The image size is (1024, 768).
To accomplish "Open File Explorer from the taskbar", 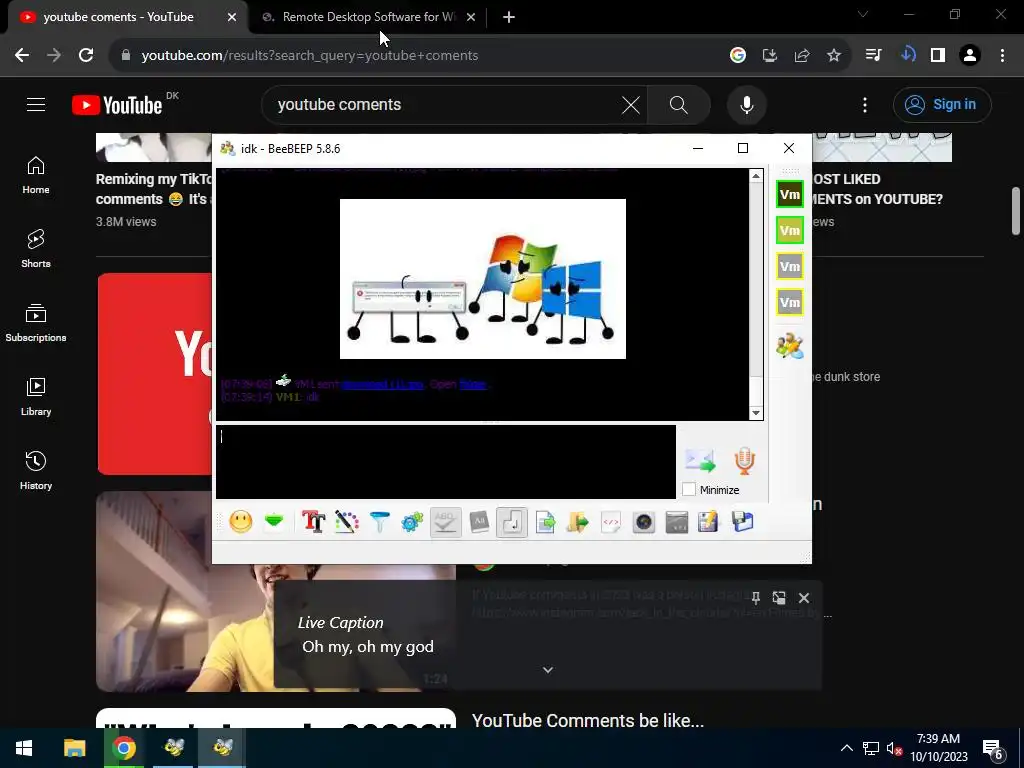I will (74, 748).
